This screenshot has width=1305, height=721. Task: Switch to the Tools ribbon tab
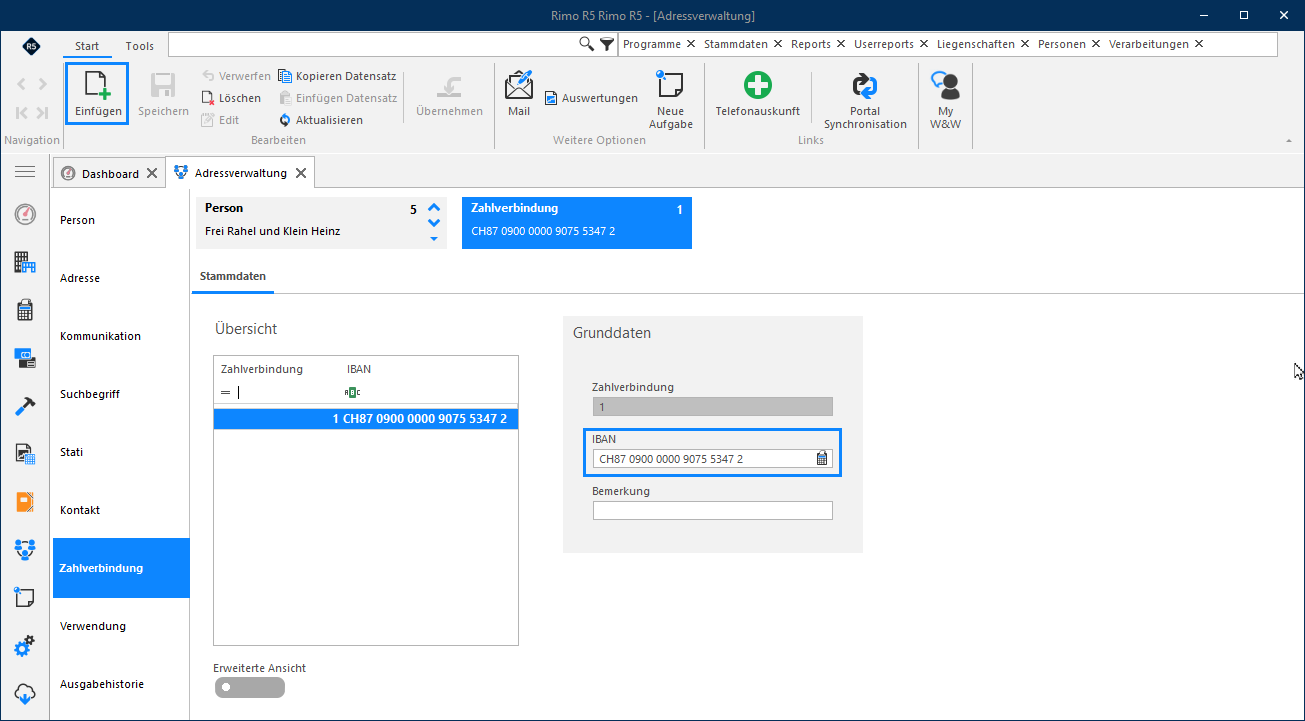coord(140,46)
